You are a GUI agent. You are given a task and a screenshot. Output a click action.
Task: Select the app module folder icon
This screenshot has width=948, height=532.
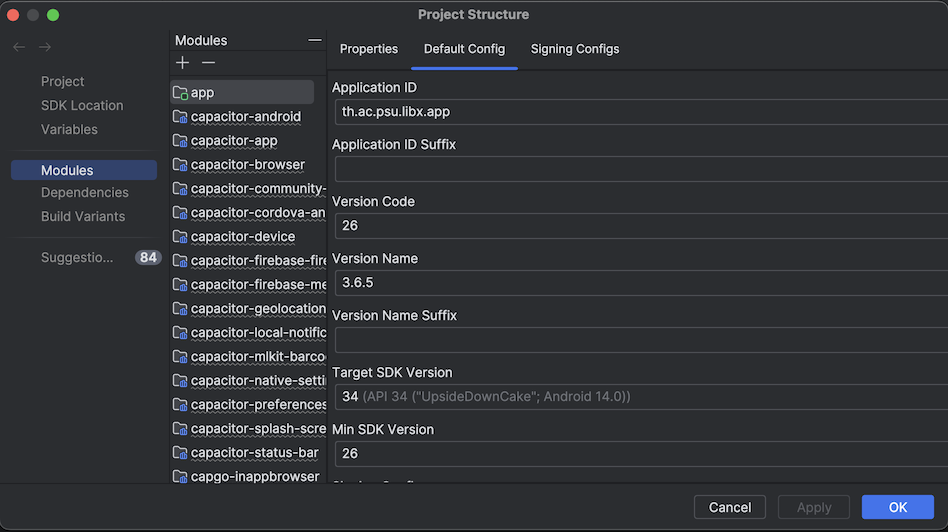(x=180, y=93)
